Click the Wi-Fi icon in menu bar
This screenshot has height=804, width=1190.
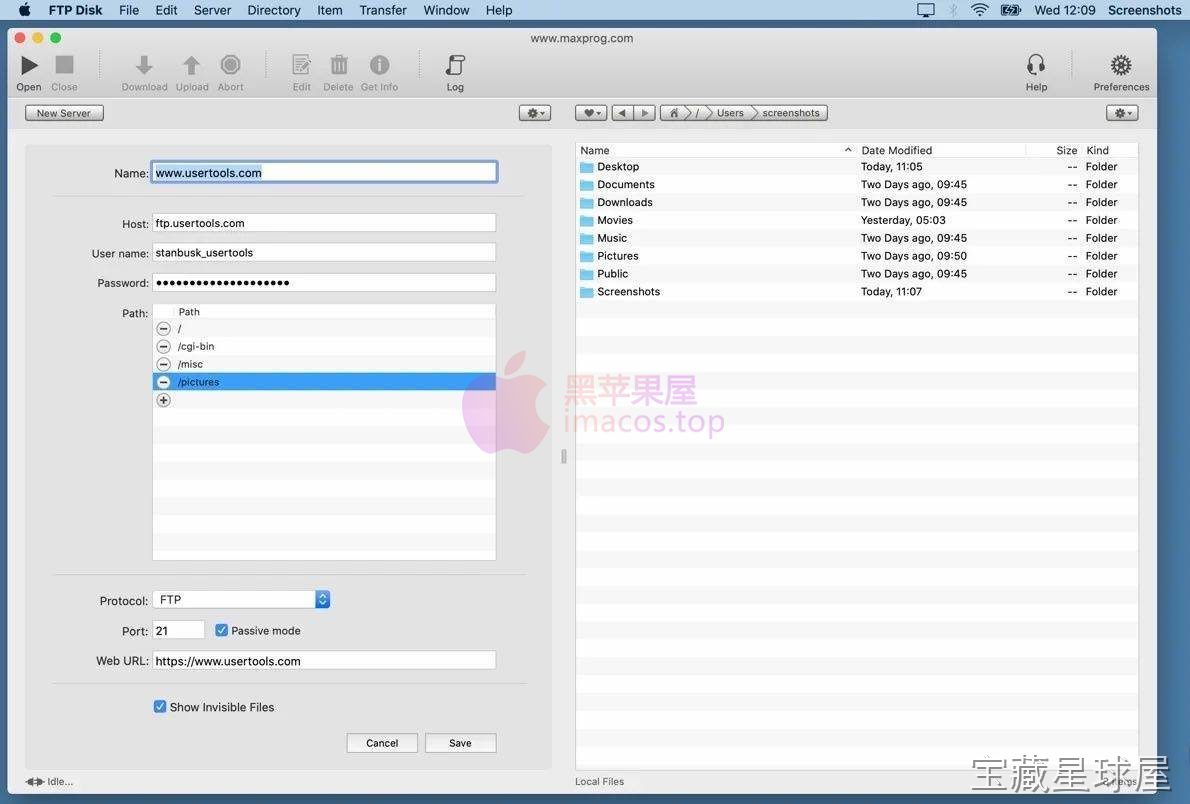pos(980,10)
